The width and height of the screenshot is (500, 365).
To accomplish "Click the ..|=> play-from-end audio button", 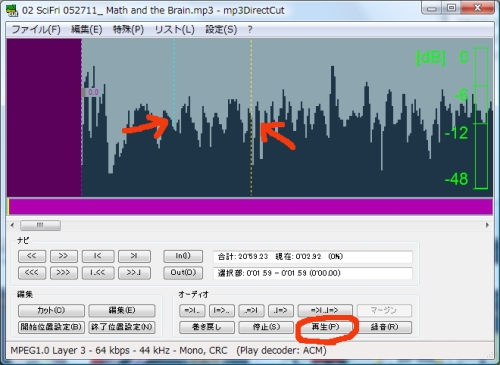I will 281,310.
